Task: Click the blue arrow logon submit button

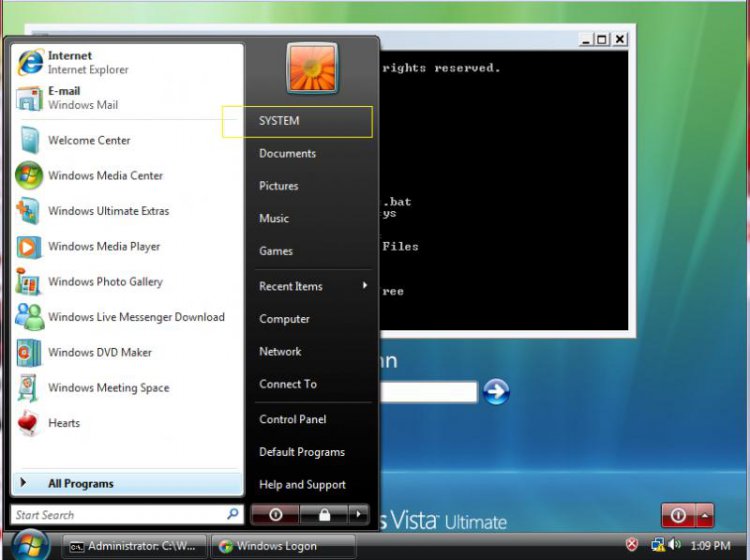Action: tap(496, 392)
